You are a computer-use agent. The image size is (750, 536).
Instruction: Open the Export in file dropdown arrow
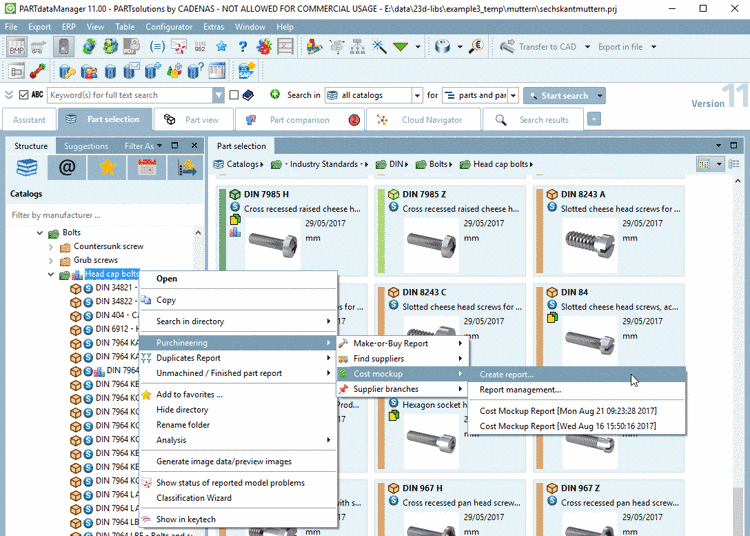[654, 47]
